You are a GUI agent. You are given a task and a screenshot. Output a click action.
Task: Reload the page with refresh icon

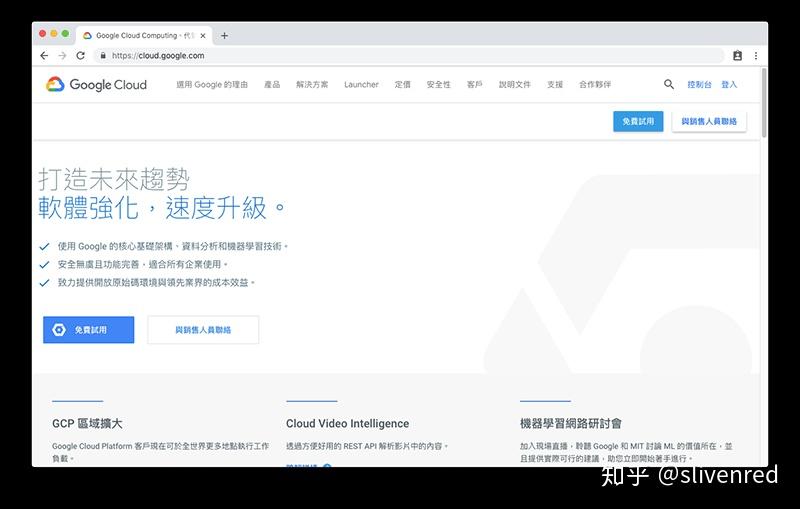click(x=81, y=56)
